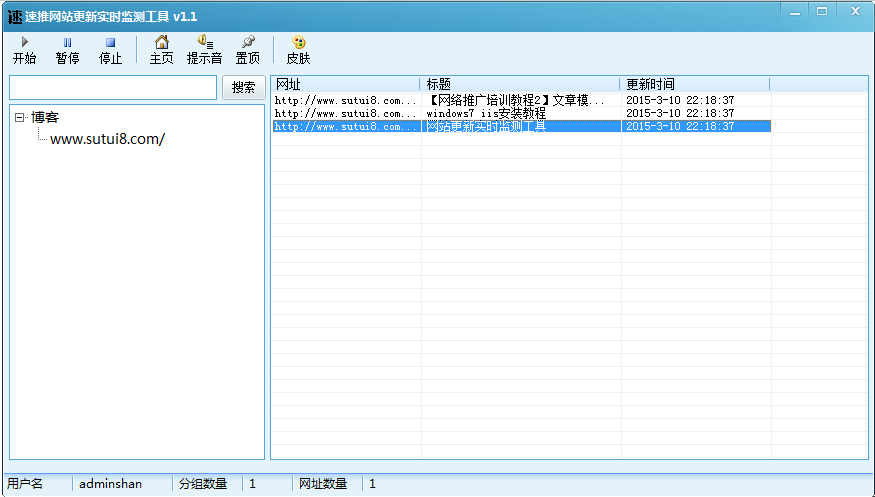Click the update time of the windows7 iis安装教程 row
875x497 pixels.
click(680, 113)
